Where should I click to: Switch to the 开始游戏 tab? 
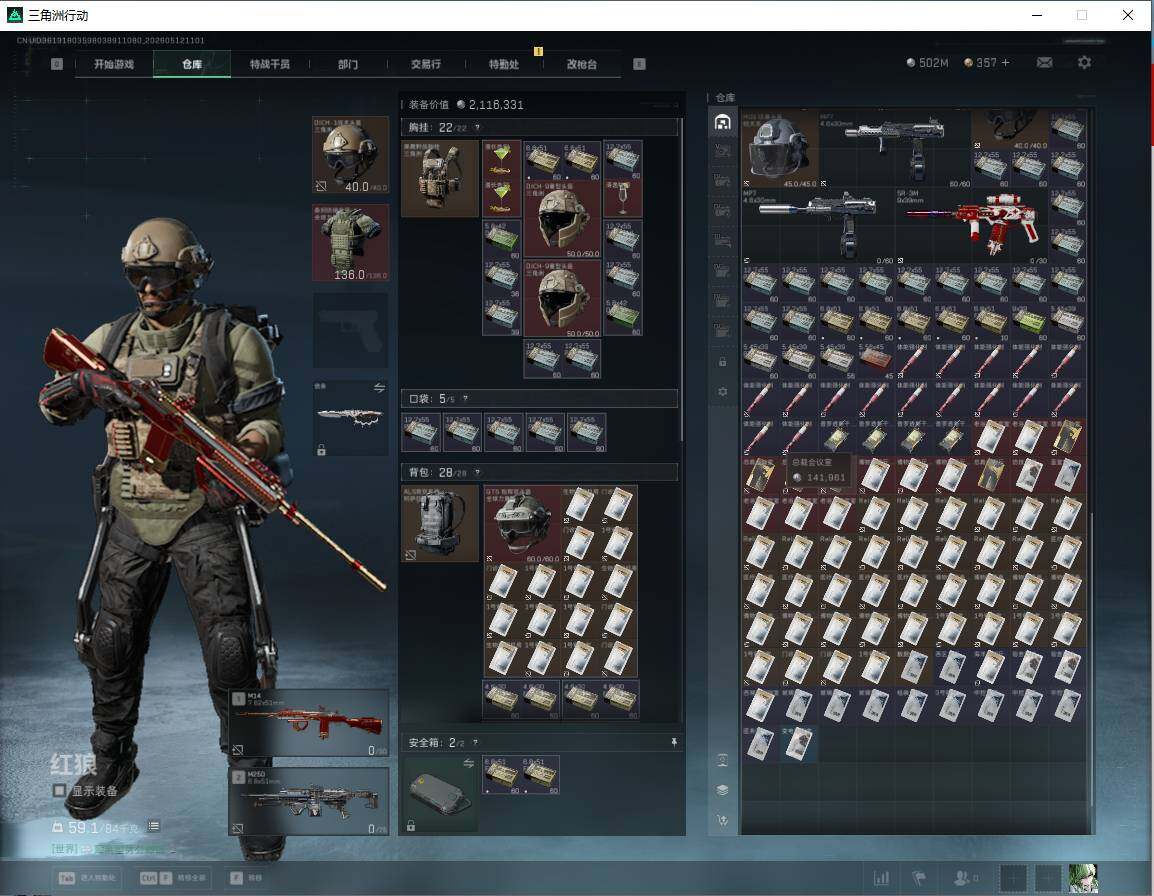114,64
